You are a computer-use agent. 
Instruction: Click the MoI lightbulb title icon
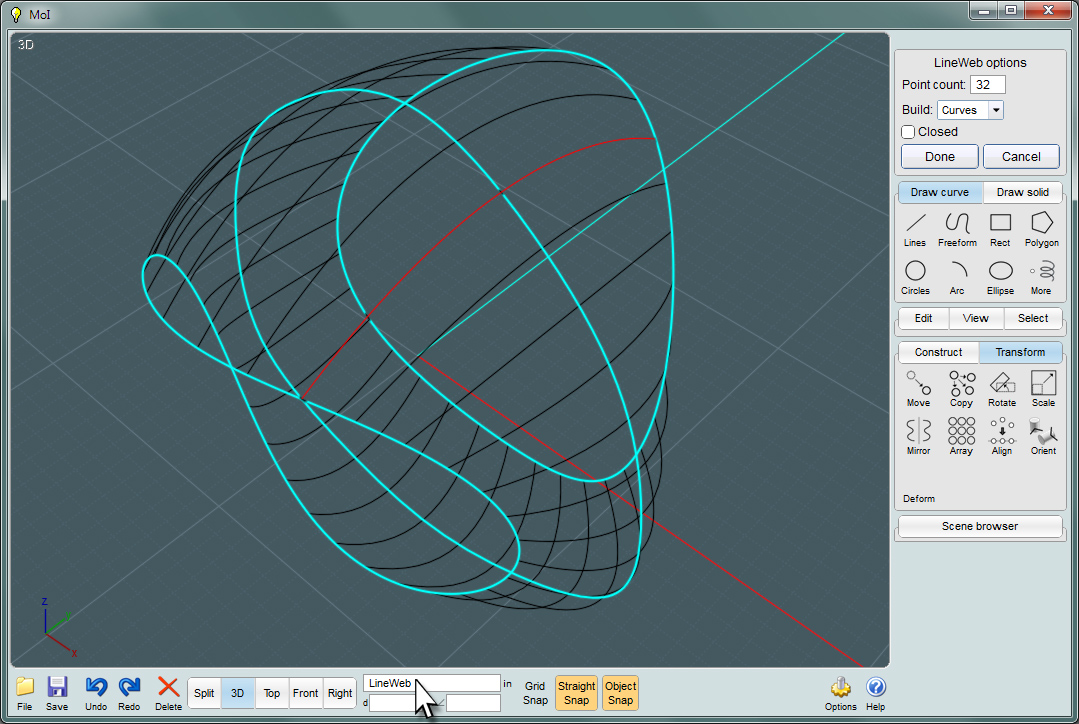click(16, 14)
